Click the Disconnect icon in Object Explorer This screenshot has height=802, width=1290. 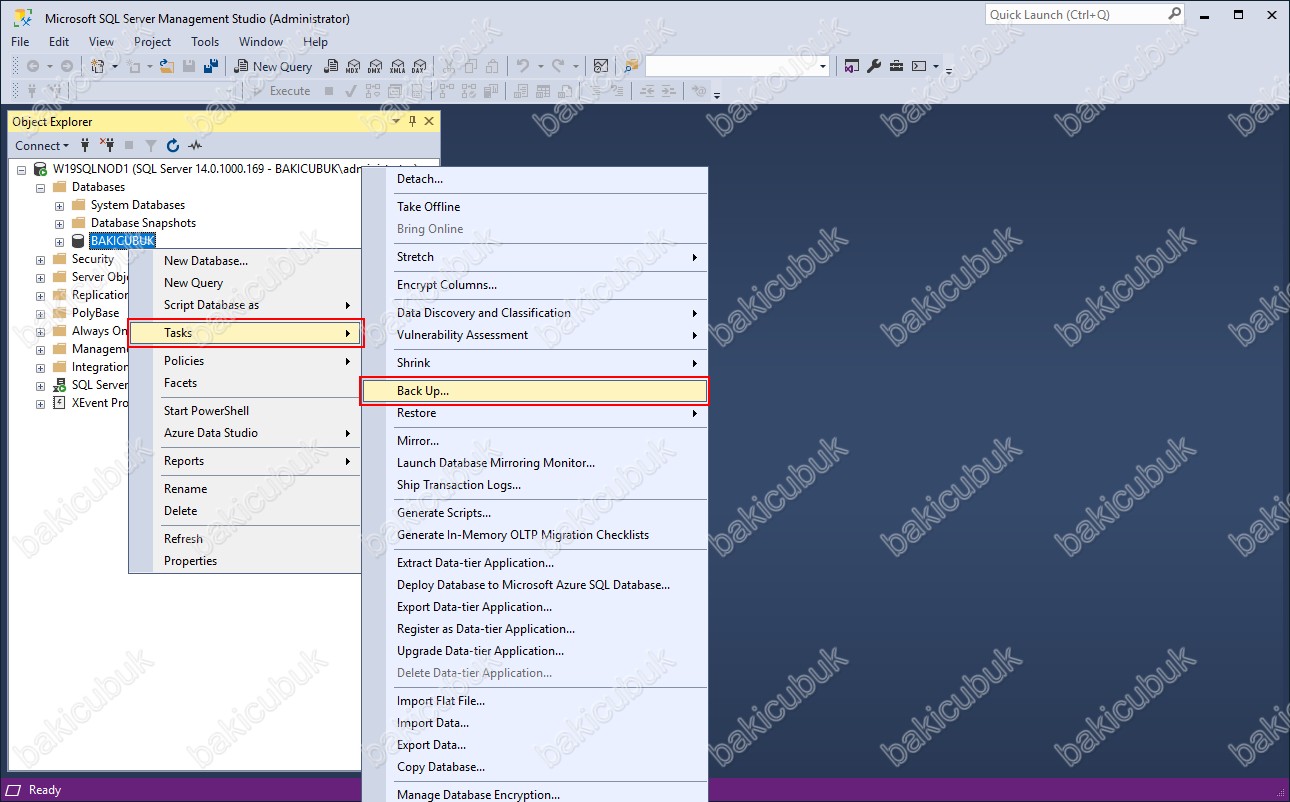coord(107,145)
